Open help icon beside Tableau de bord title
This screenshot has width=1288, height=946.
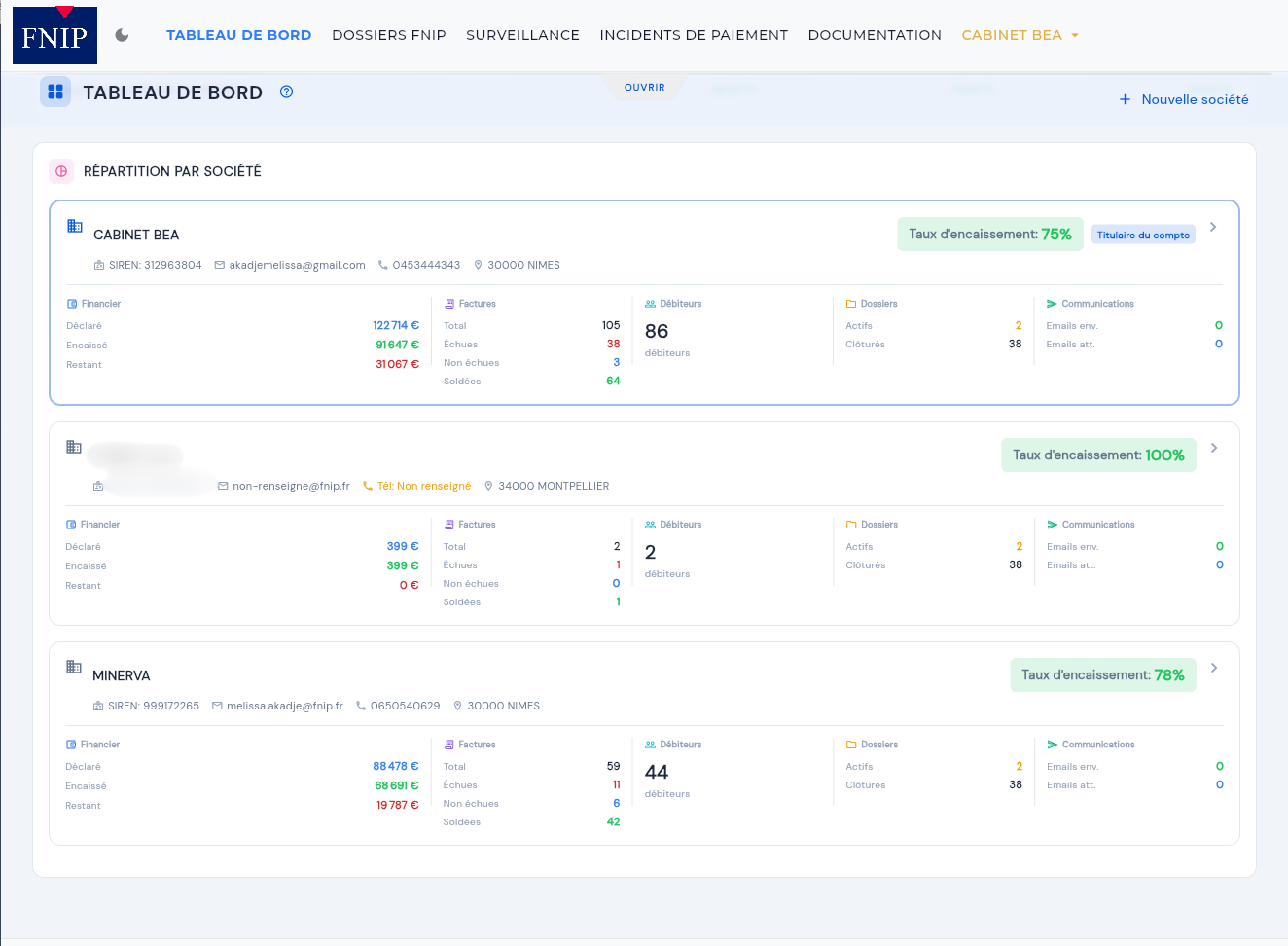(286, 91)
